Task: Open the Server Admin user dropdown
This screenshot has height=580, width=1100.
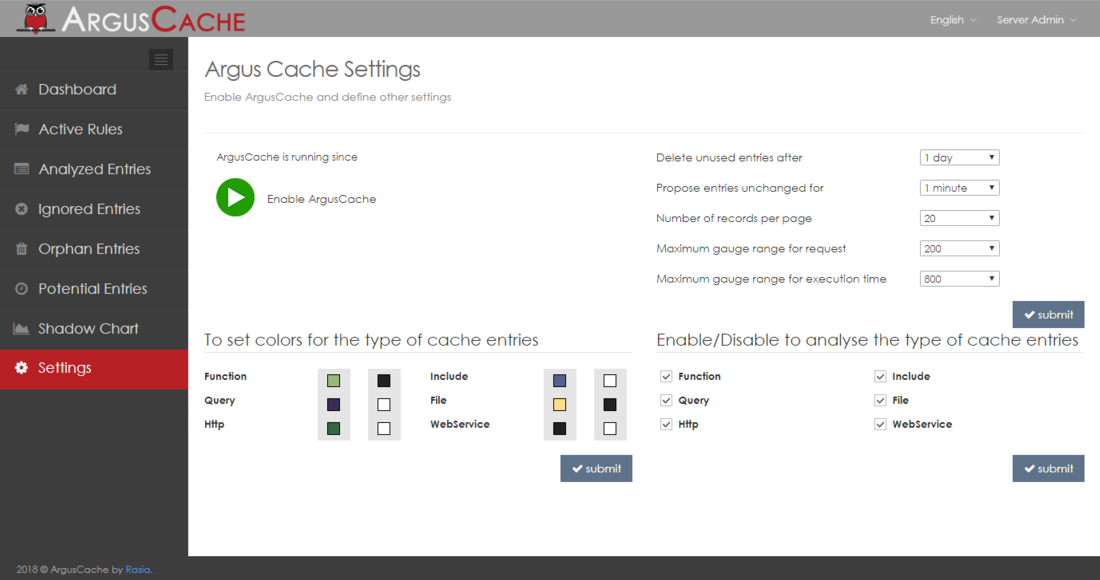Action: click(x=1036, y=20)
